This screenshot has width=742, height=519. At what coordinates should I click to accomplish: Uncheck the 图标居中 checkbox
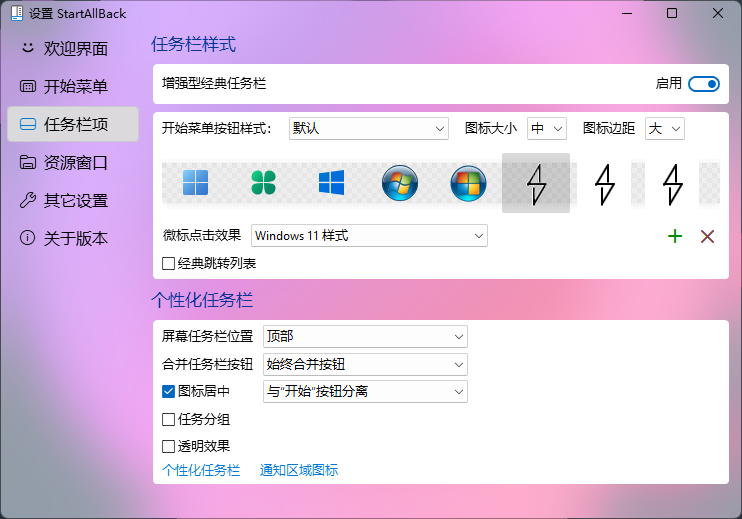tap(168, 391)
